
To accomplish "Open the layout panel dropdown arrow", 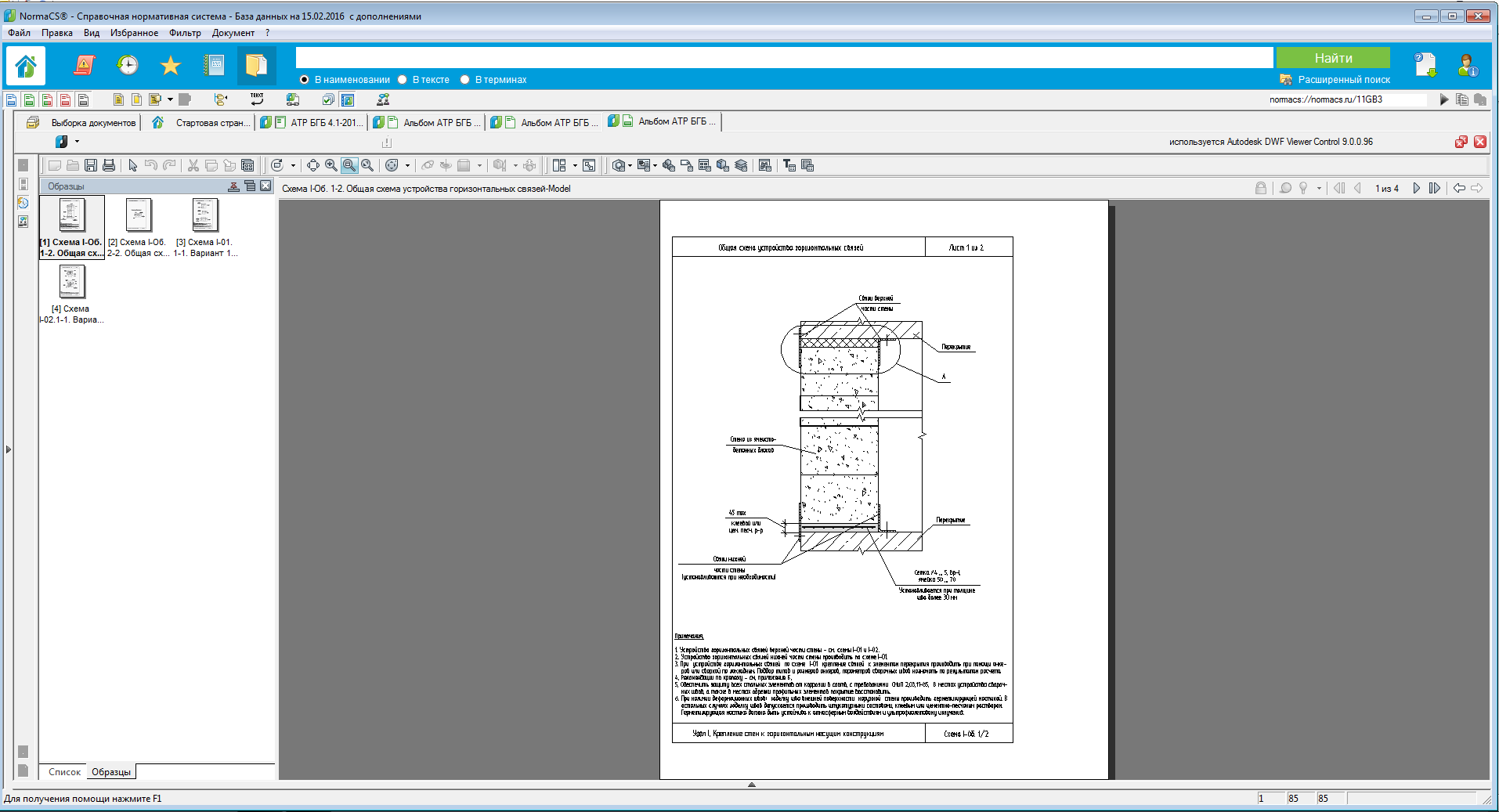I will (575, 165).
